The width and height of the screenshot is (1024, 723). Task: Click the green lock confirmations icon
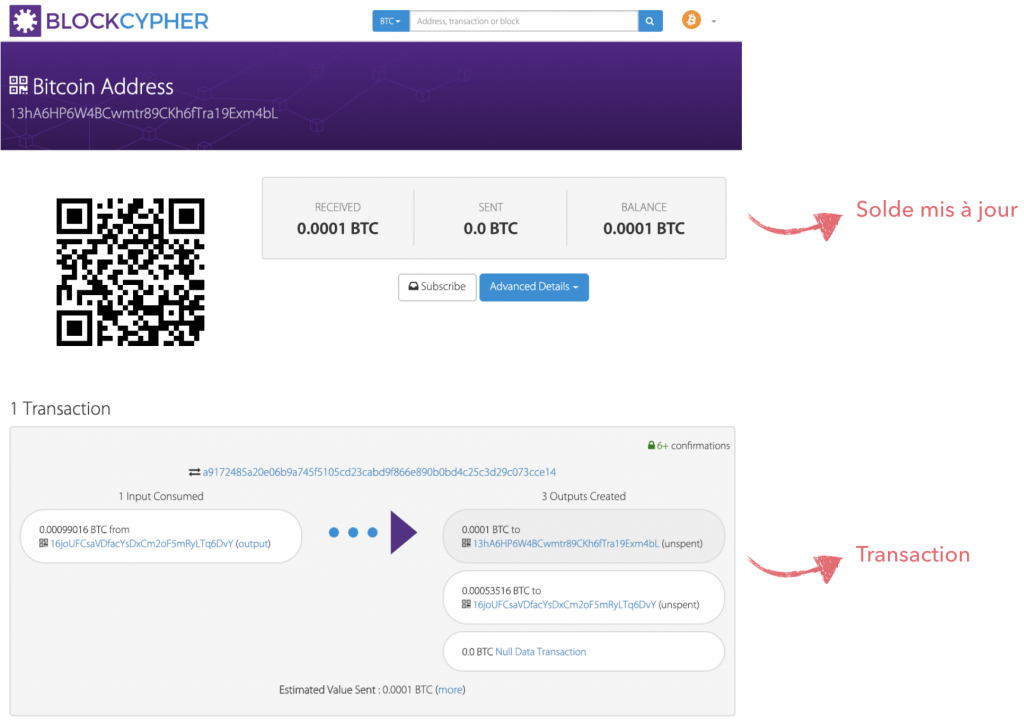[x=652, y=446]
